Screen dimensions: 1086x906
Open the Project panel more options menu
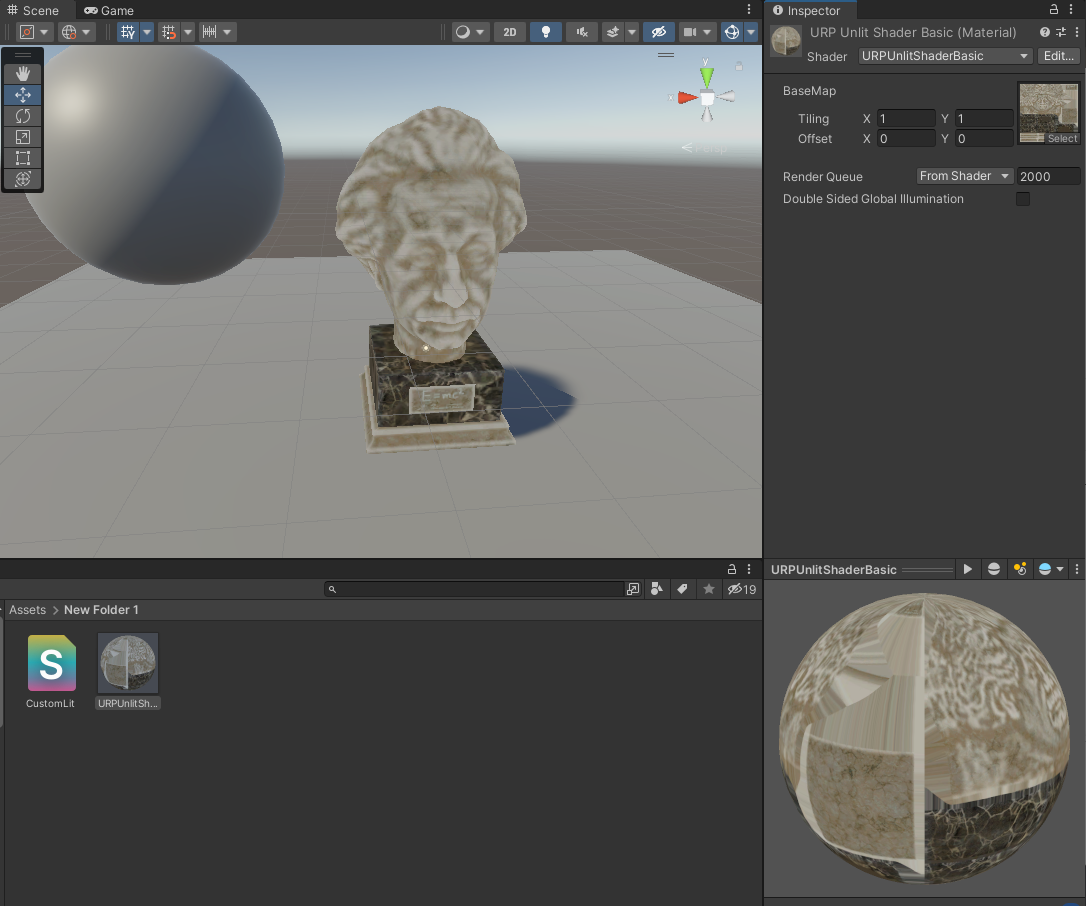coord(749,569)
